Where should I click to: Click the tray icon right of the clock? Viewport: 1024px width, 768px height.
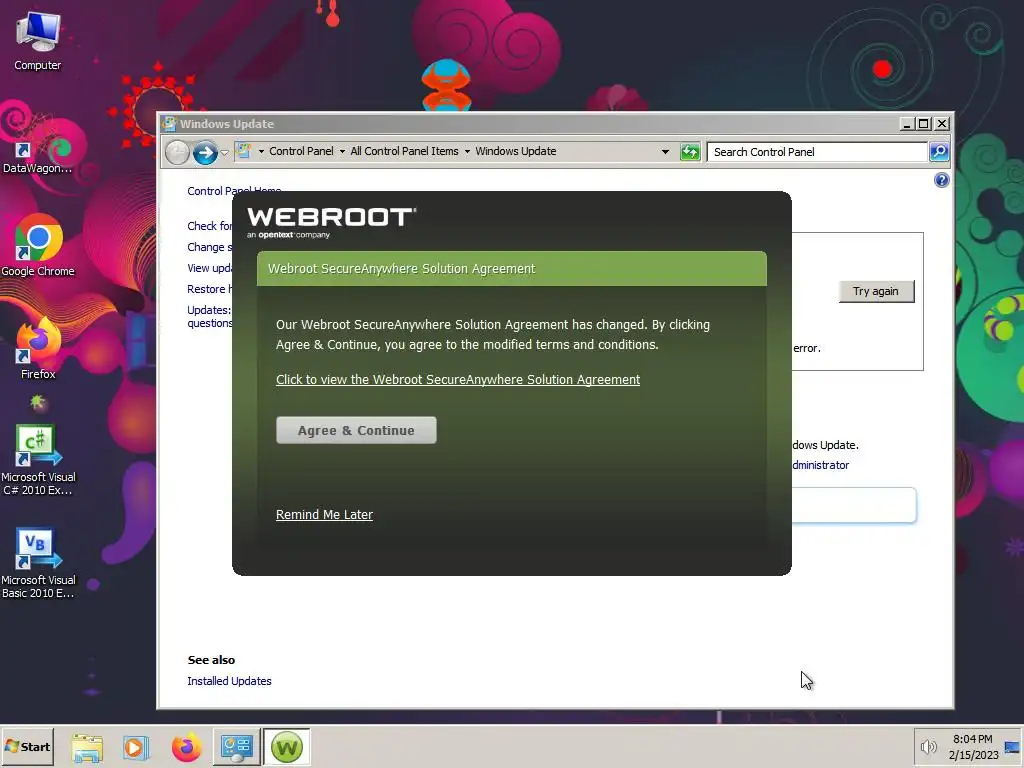1012,746
